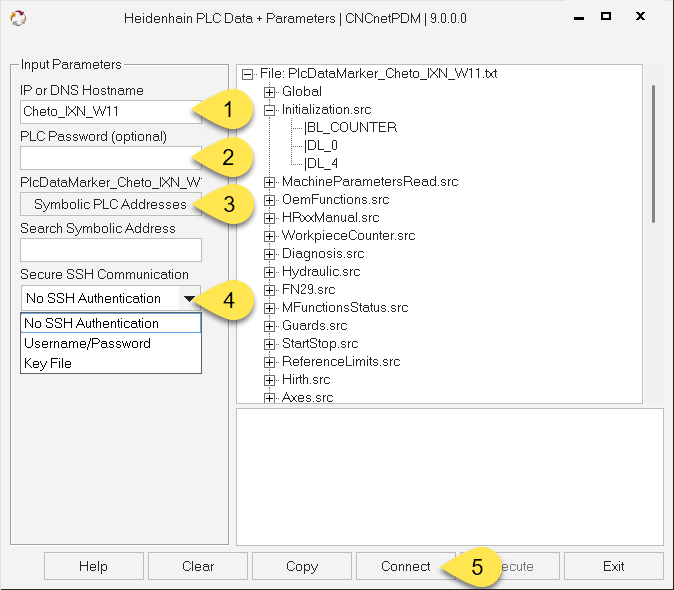
Task: Expand StartStop.src node
Action: [269, 344]
